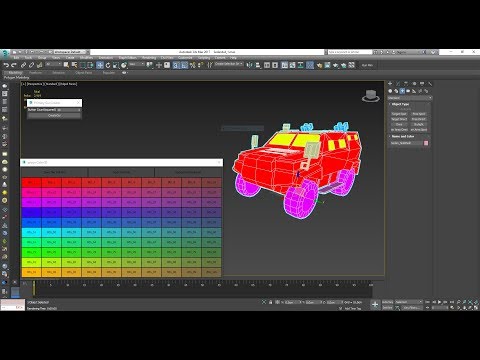Viewport: 480px width, 360px height.
Task: Pick the Select Object tool
Action: (66, 65)
